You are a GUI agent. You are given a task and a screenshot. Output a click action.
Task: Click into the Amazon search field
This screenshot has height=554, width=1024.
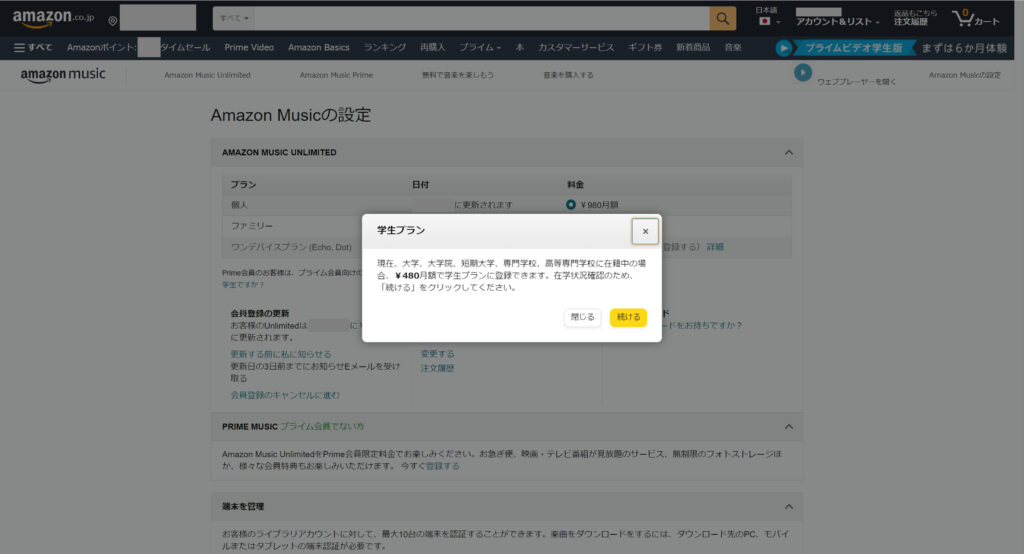click(x=482, y=18)
